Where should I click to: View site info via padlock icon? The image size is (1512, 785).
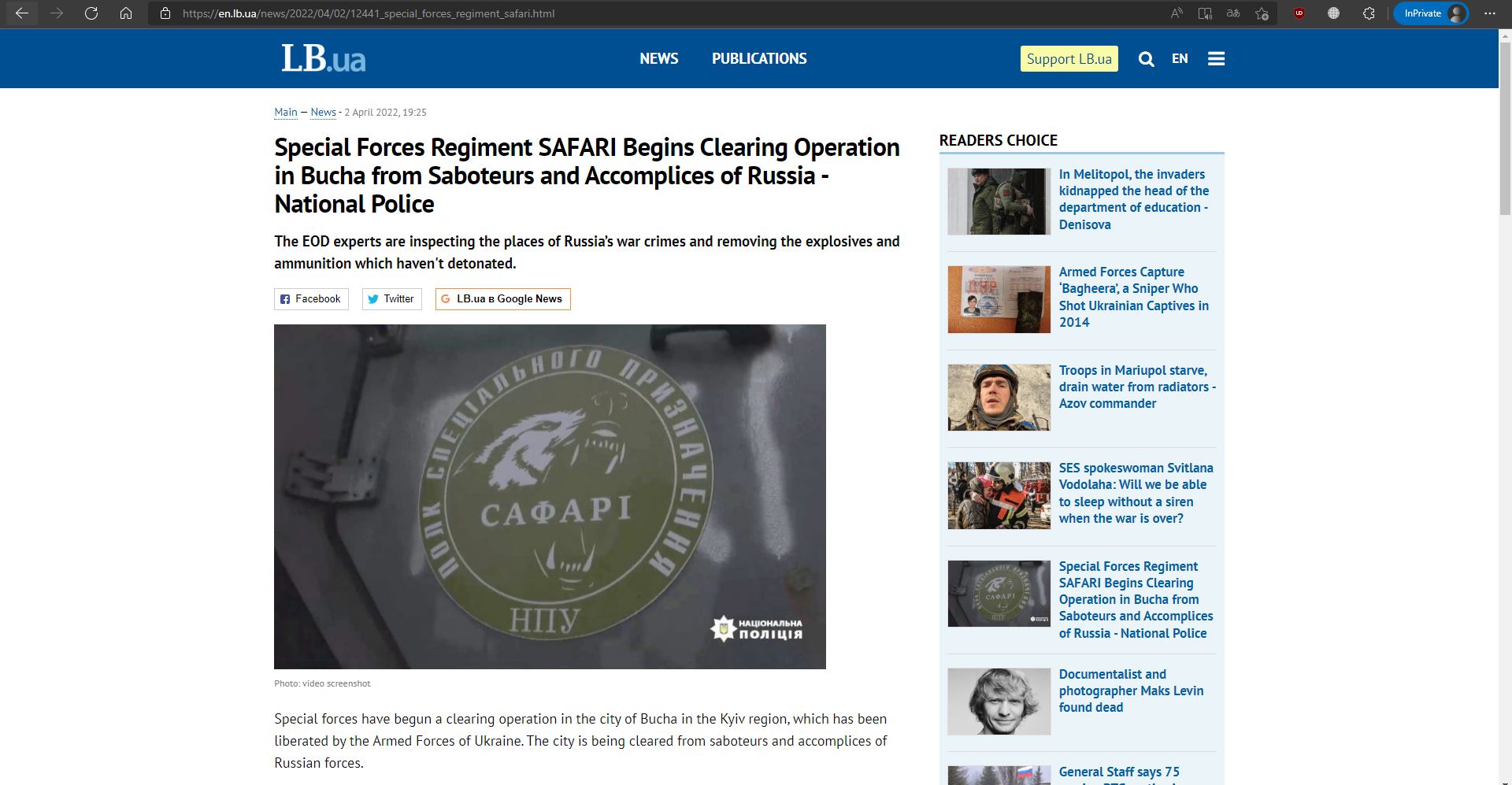click(x=165, y=13)
